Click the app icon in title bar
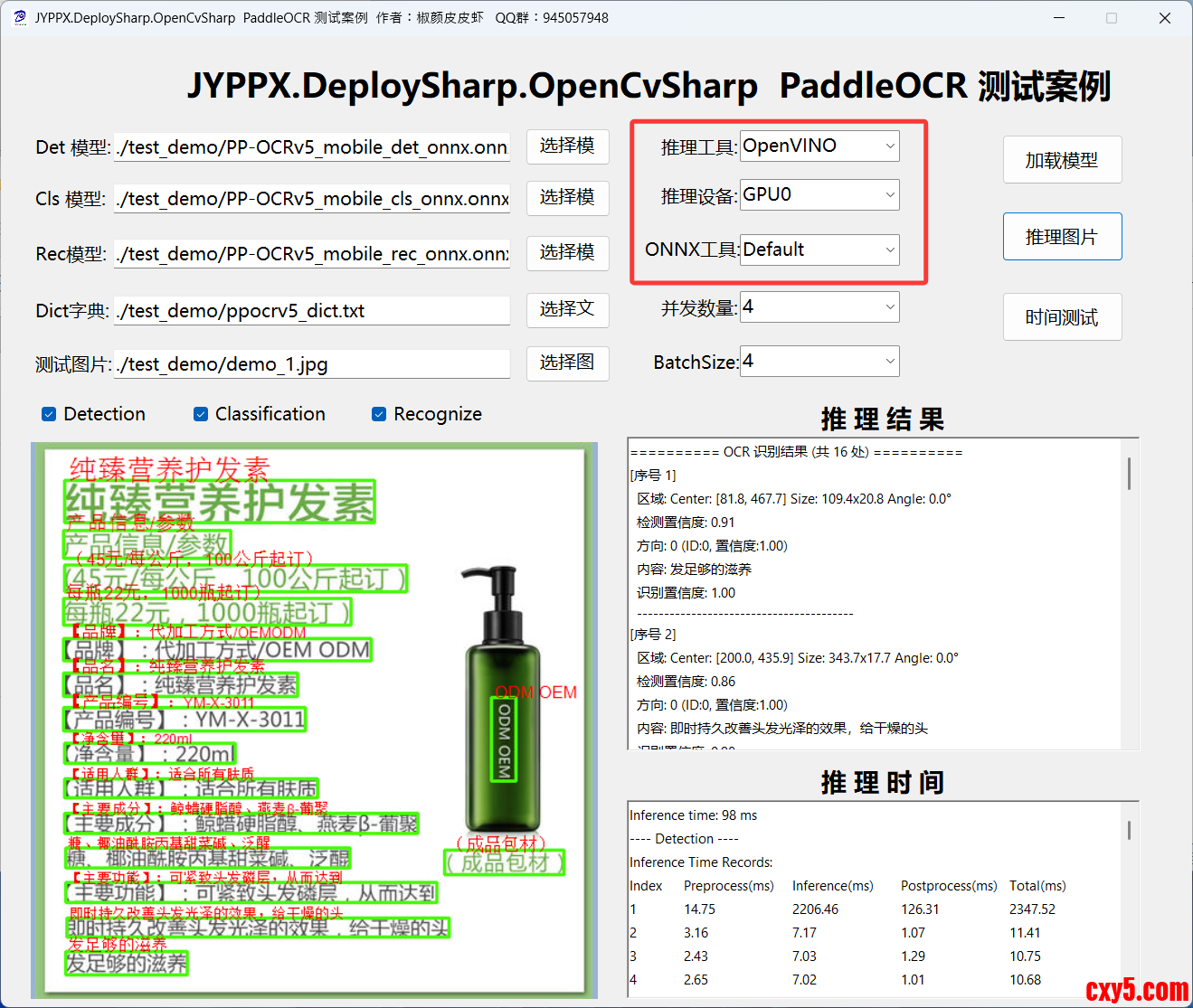 coord(19,18)
